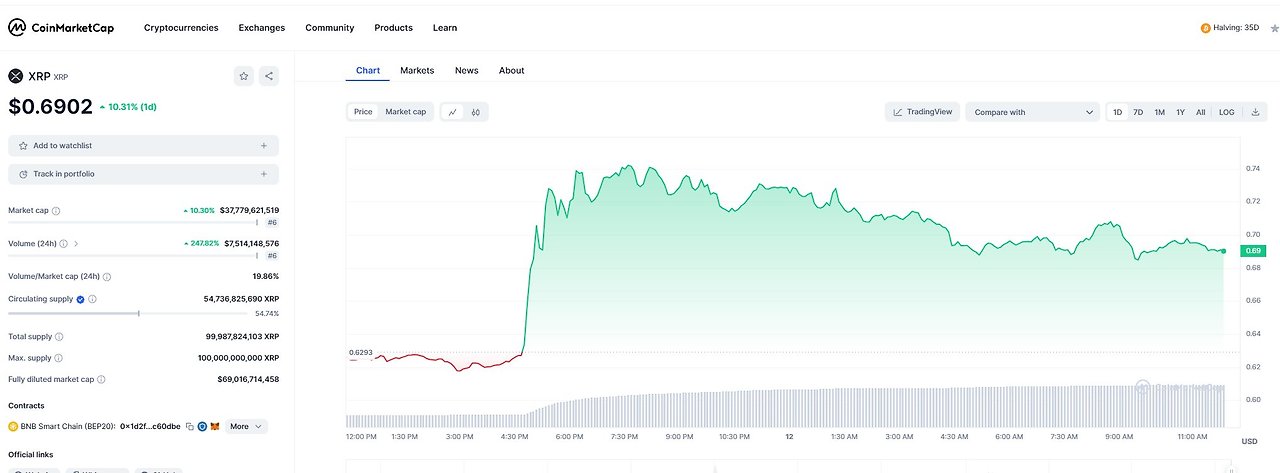Select the 7D time range
The width and height of the screenshot is (1280, 473).
pyautogui.click(x=1138, y=112)
